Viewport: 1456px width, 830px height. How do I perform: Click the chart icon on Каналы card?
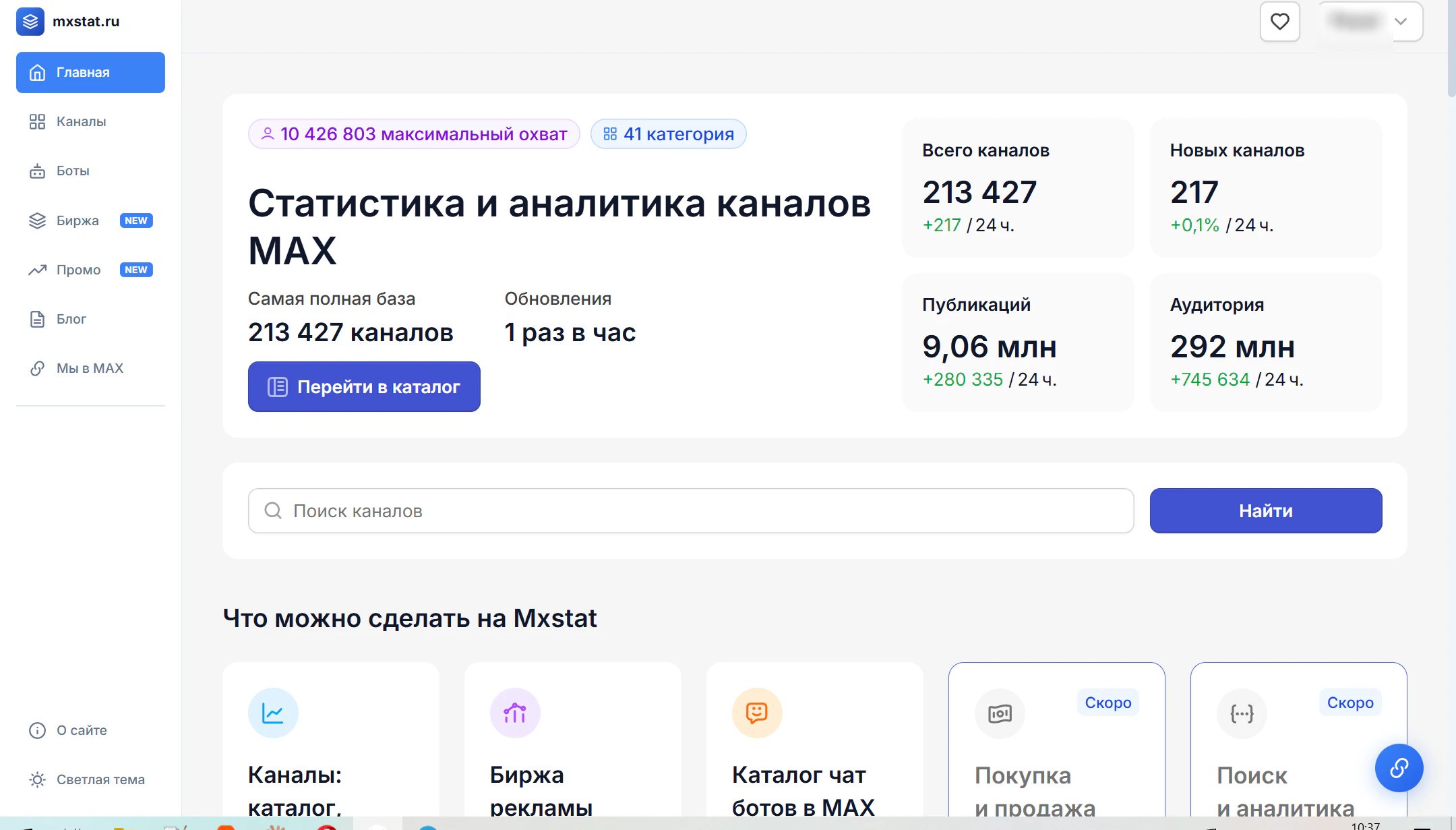(x=273, y=713)
